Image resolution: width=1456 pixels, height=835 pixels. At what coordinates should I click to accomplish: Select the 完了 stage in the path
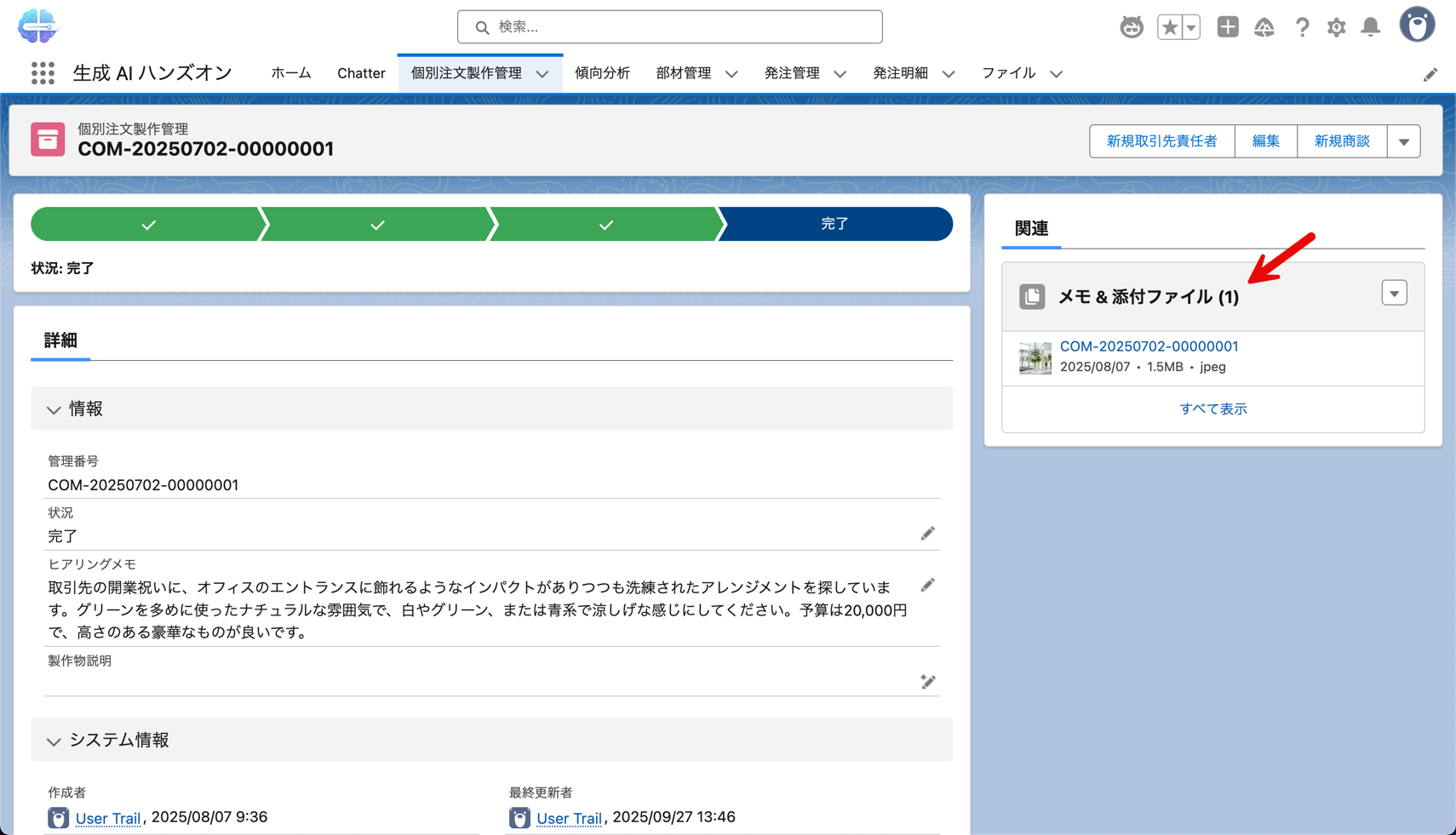click(834, 224)
